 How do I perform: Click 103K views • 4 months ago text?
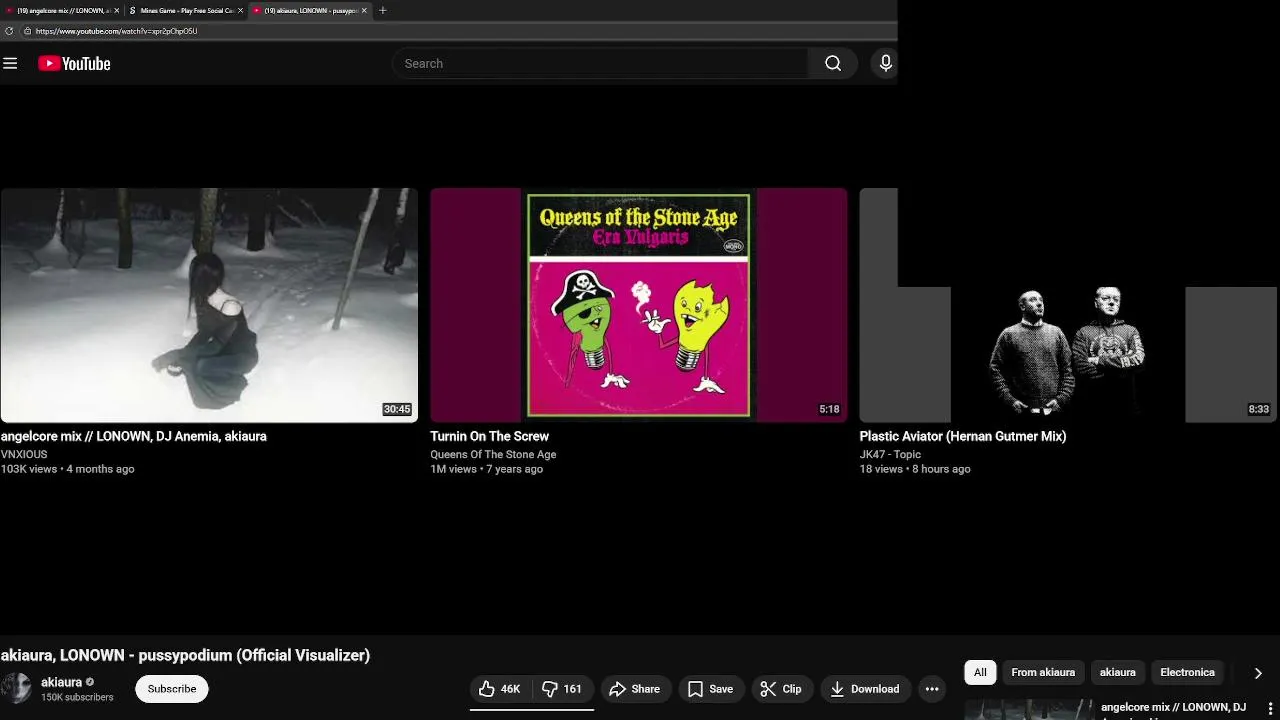coord(67,469)
